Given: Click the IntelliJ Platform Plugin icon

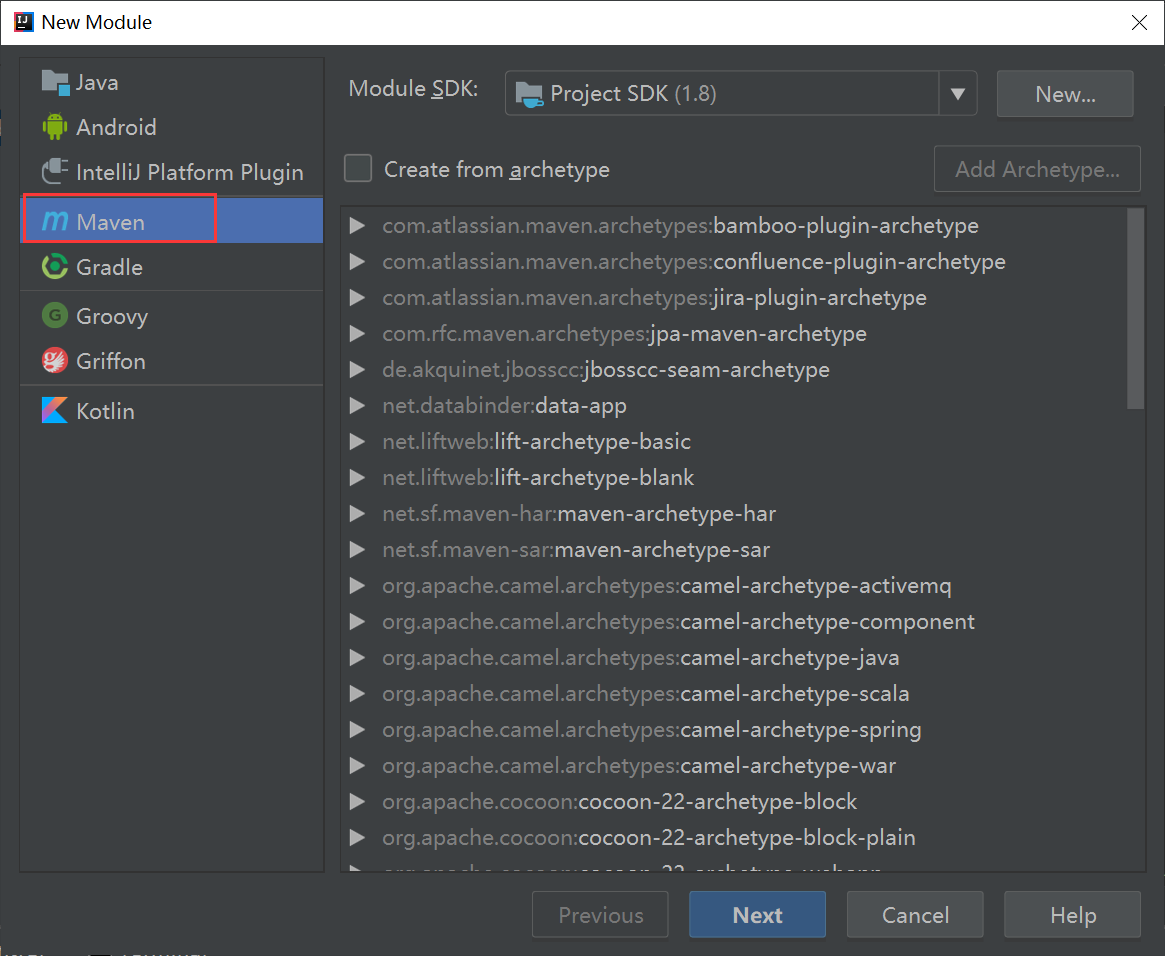Looking at the screenshot, I should coord(55,172).
